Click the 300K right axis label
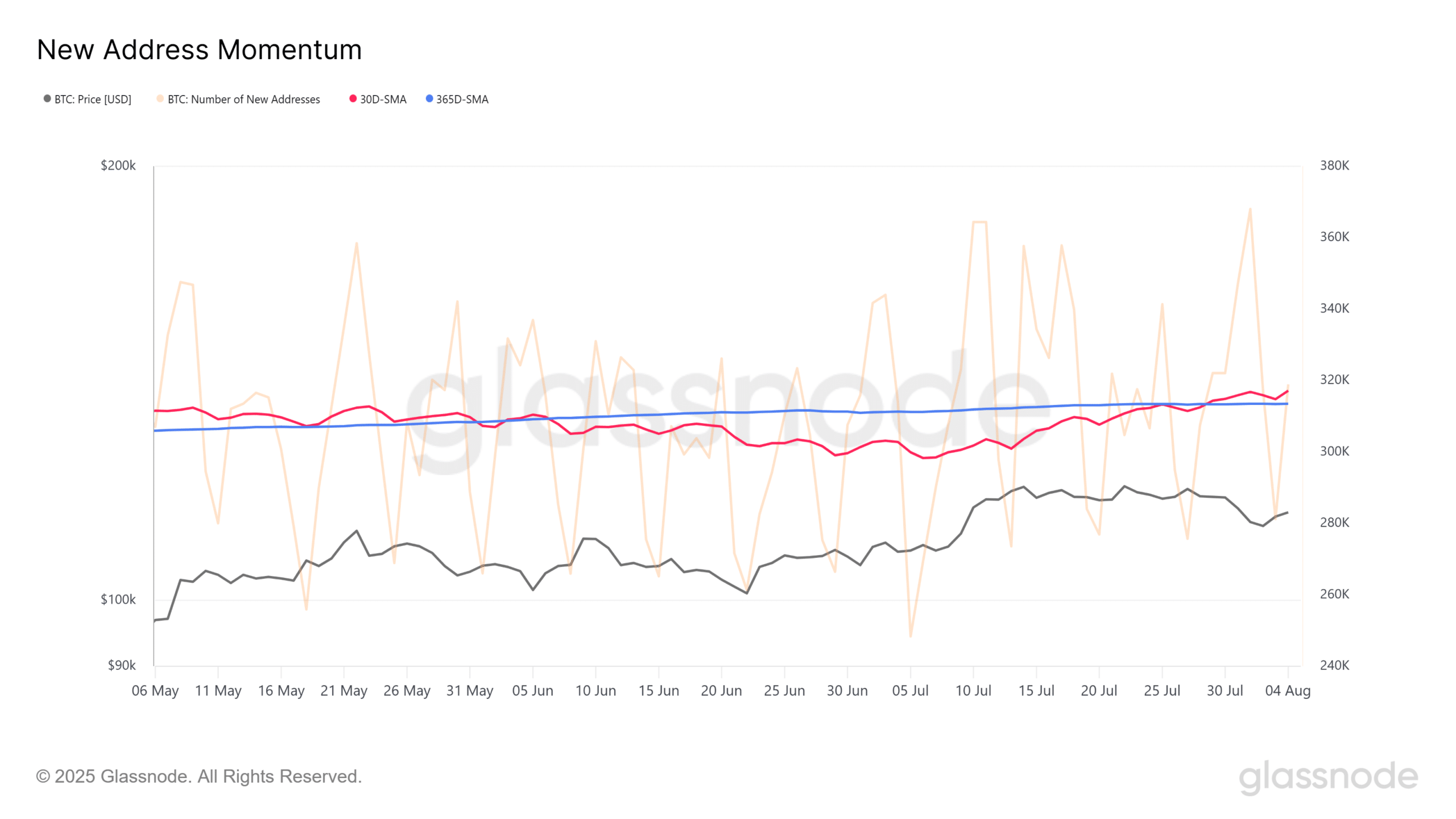 pyautogui.click(x=1334, y=451)
